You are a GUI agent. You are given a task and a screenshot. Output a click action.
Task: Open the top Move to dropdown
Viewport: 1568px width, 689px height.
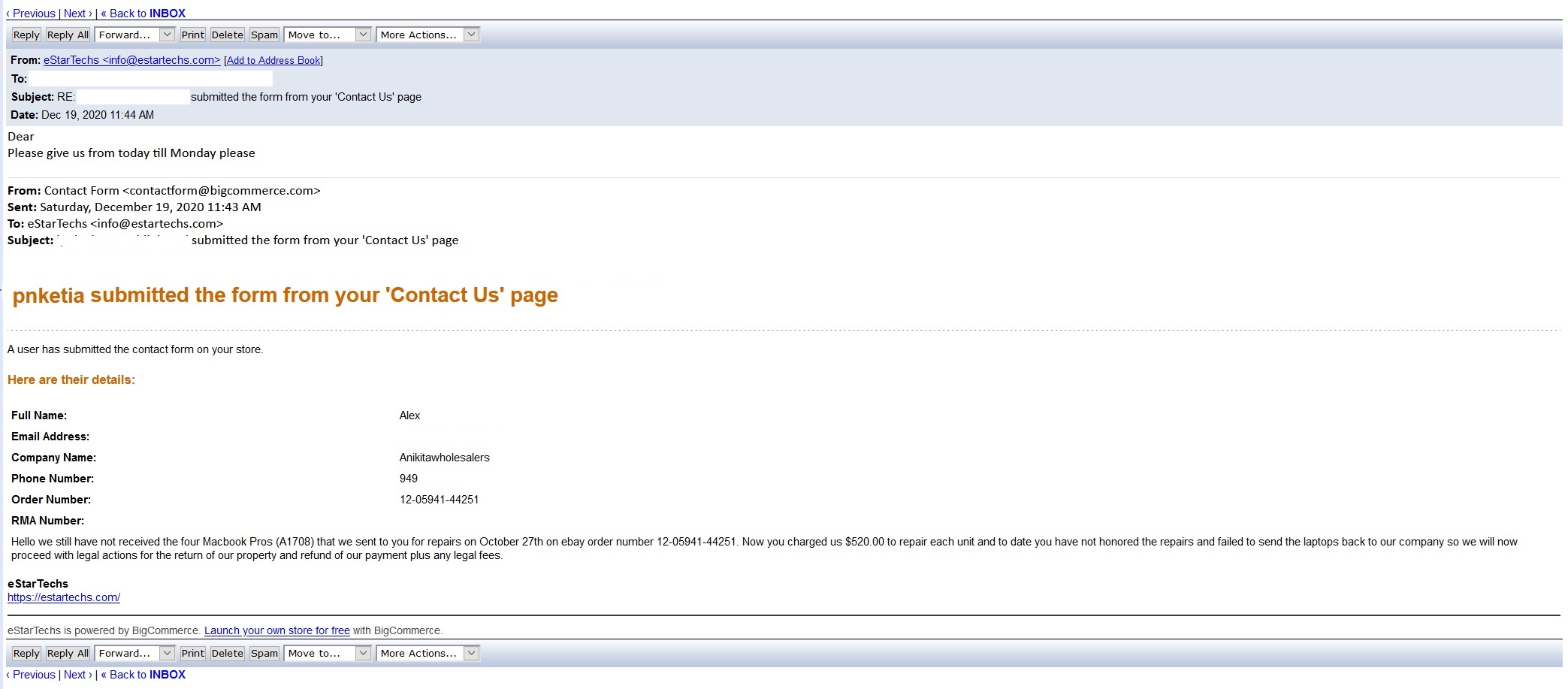click(x=328, y=35)
